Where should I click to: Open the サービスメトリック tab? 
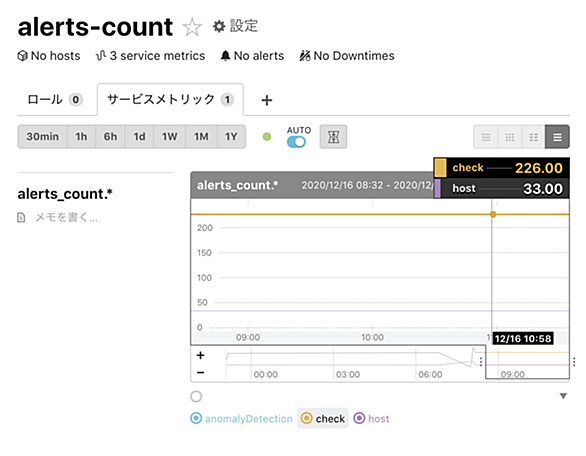pyautogui.click(x=170, y=99)
